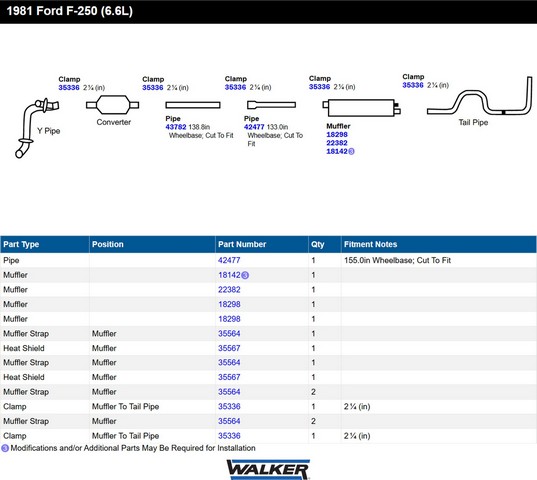The width and height of the screenshot is (537, 480).
Task: Click the footnote icon beside 18142 in table
Action: point(245,275)
